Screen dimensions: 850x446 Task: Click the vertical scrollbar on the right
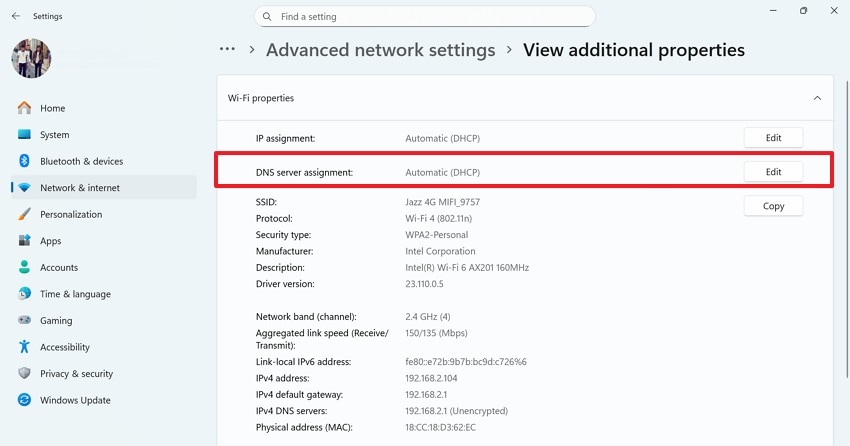pos(847,229)
